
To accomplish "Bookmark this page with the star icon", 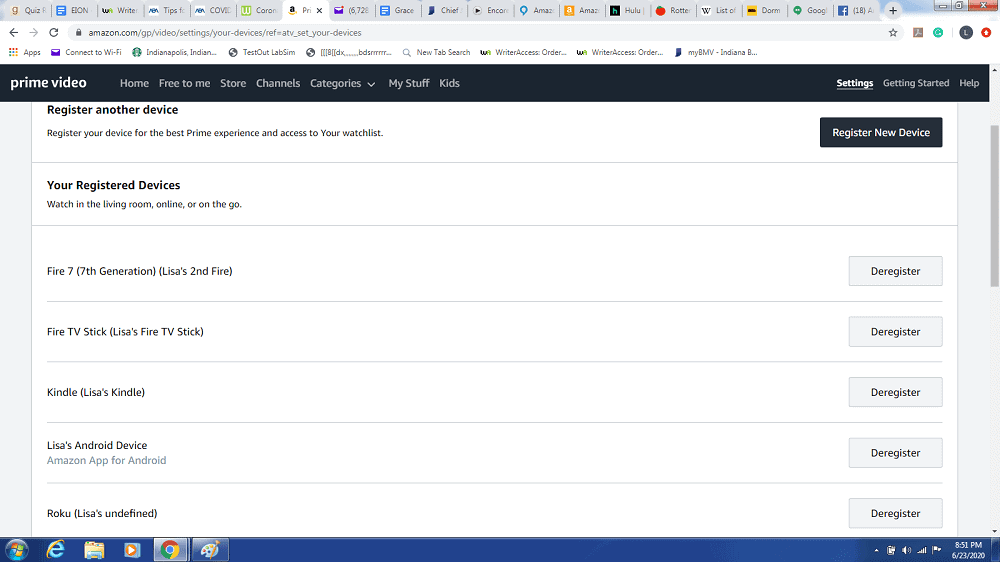I will pos(893,33).
